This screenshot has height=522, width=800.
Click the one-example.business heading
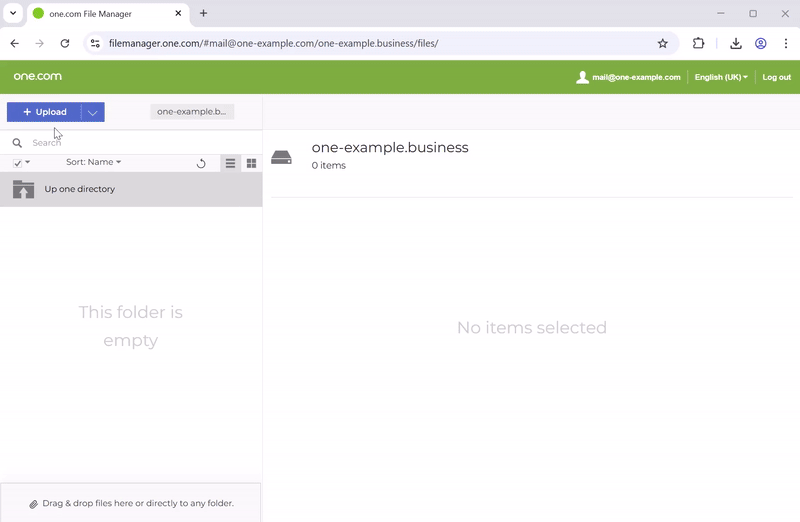pyautogui.click(x=390, y=147)
